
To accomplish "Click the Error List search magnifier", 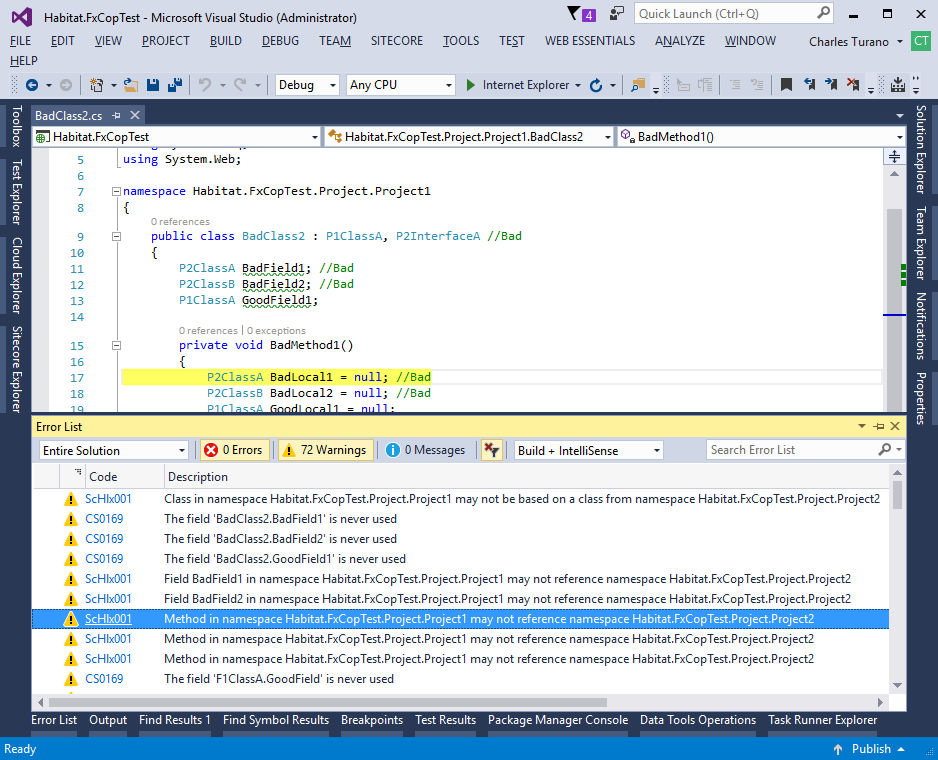I will pyautogui.click(x=885, y=450).
